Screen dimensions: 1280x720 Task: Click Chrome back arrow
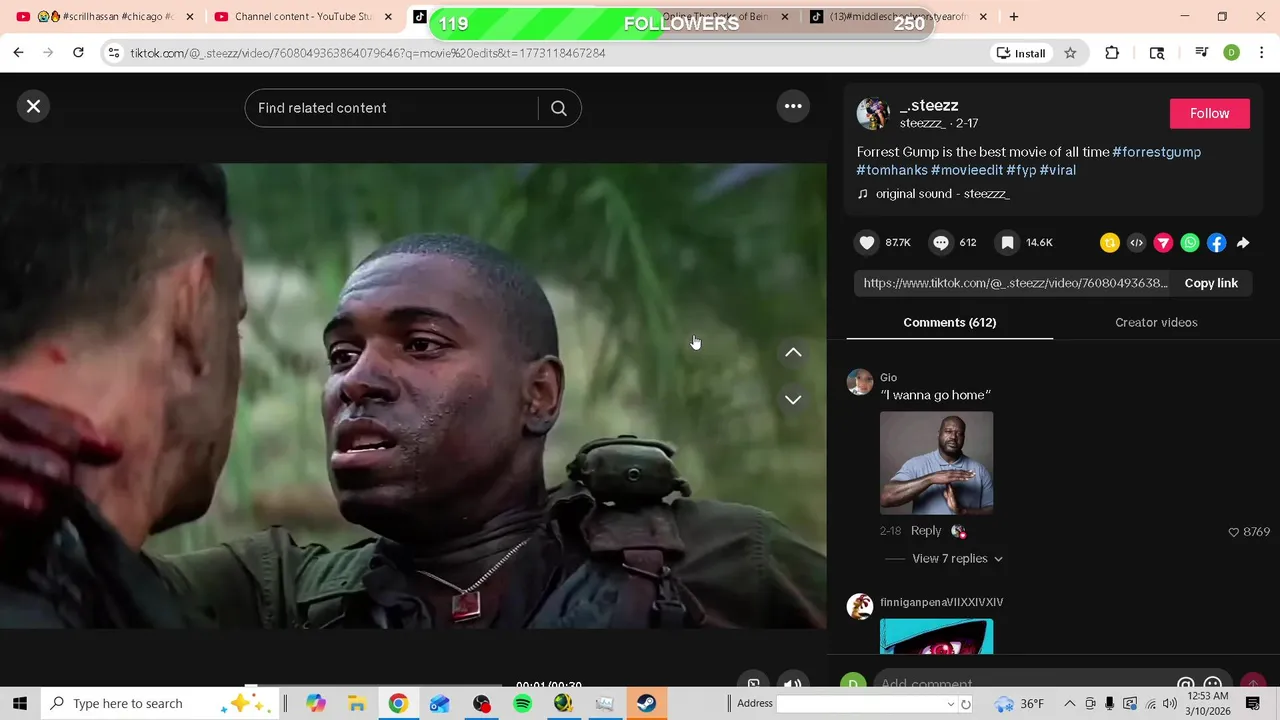click(18, 53)
